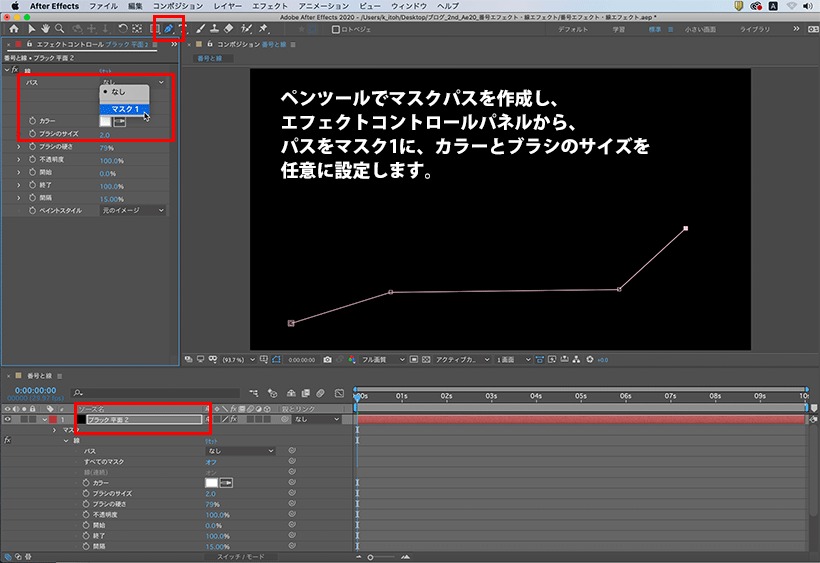Image resolution: width=820 pixels, height=563 pixels.
Task: Open the parent link なし dropdown in timeline
Action: click(316, 419)
